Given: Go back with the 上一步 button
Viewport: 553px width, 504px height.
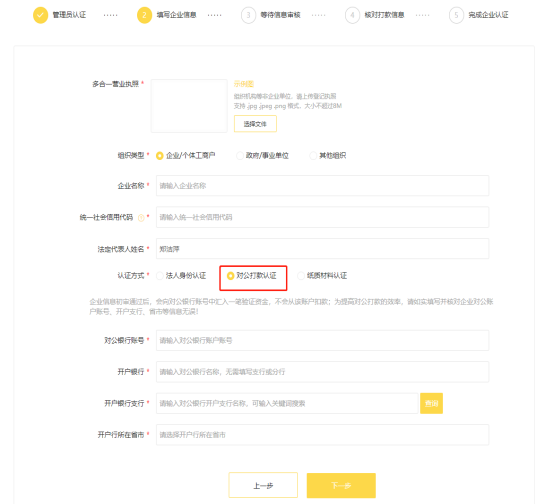Looking at the screenshot, I should point(263,485).
